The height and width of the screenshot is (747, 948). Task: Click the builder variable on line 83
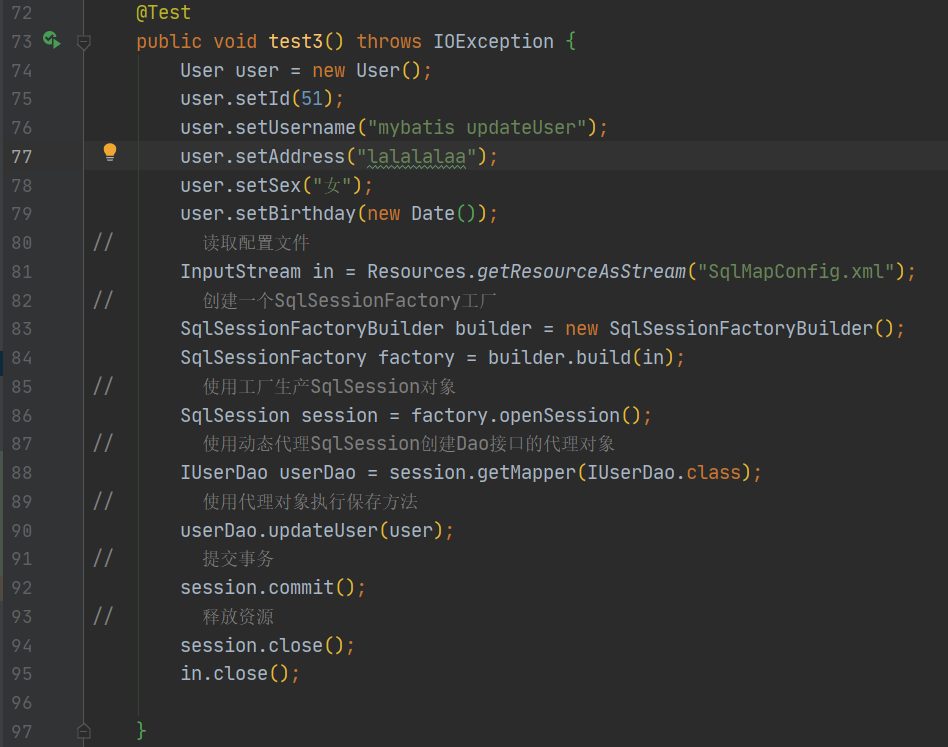coord(493,329)
